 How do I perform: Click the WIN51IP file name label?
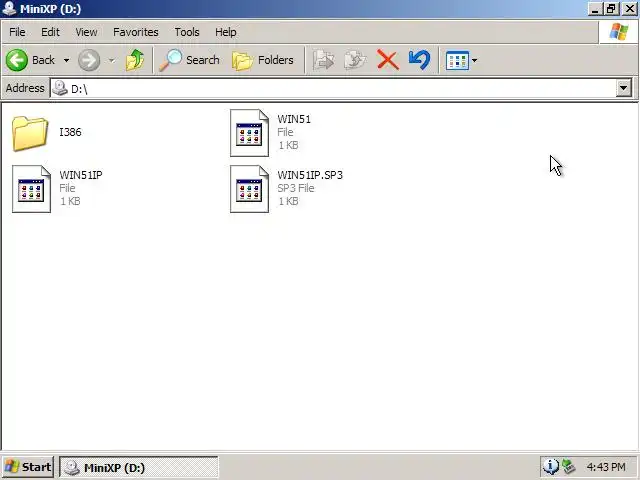click(x=81, y=175)
